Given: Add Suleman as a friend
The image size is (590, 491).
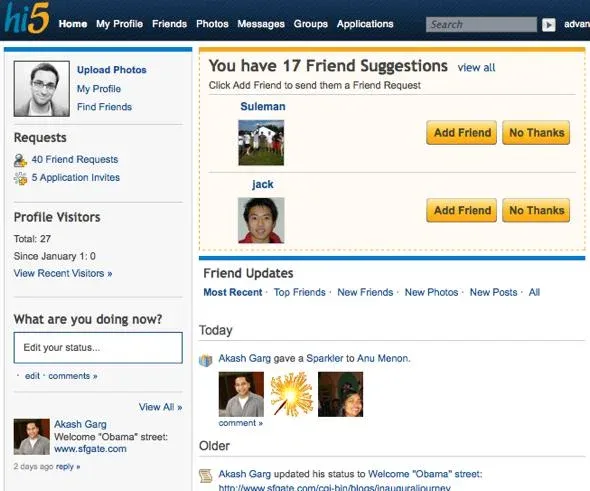Looking at the screenshot, I should pyautogui.click(x=462, y=132).
